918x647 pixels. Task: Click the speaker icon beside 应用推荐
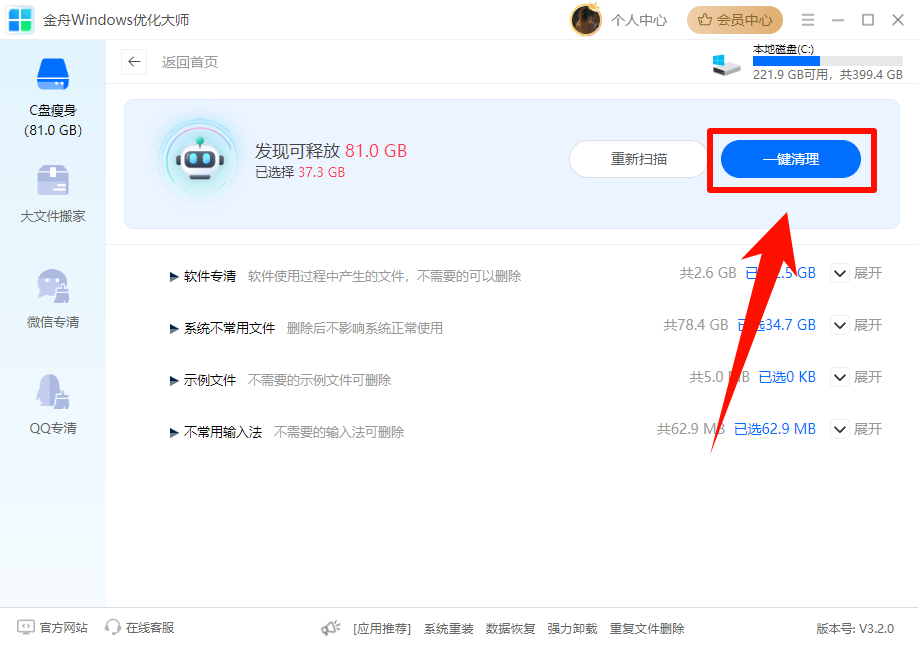[x=330, y=628]
